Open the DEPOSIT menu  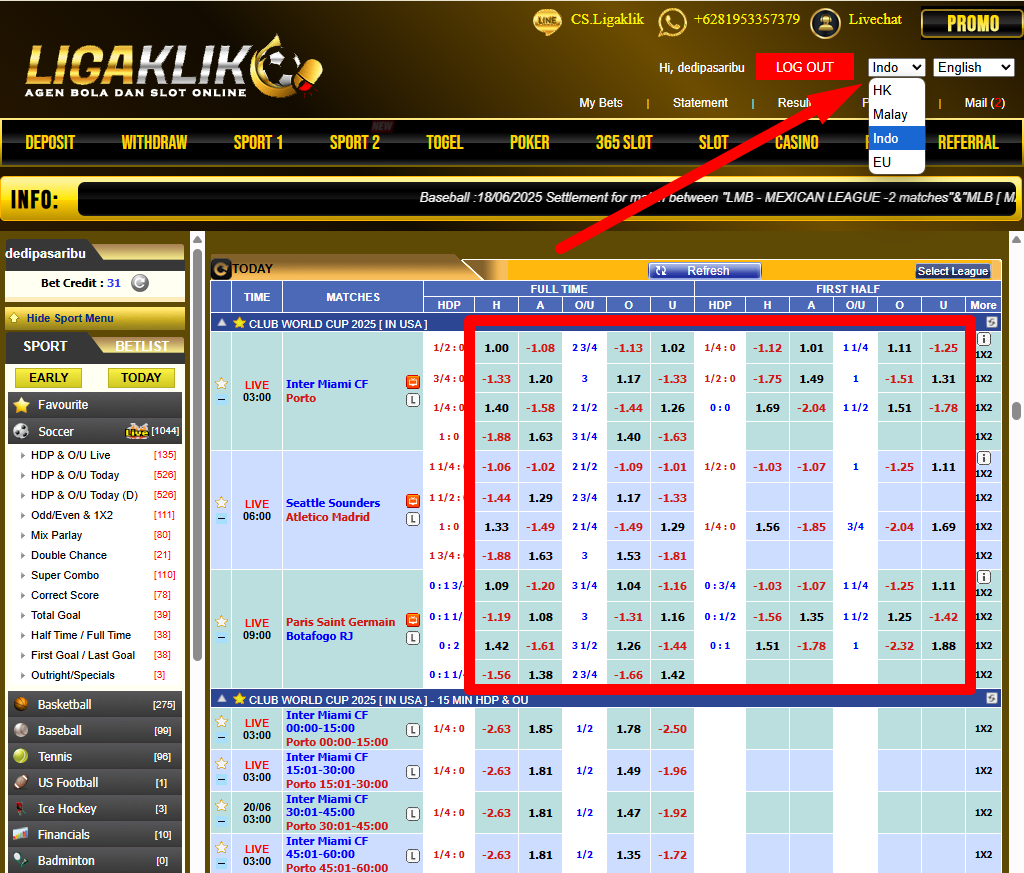point(50,142)
